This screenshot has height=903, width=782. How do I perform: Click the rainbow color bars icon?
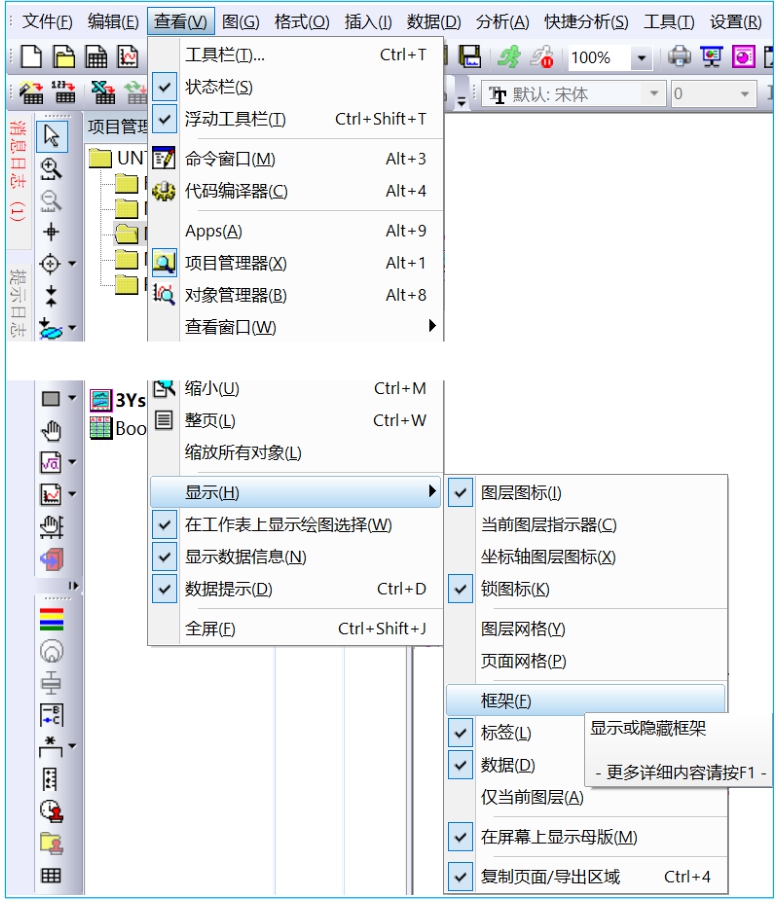[x=51, y=620]
